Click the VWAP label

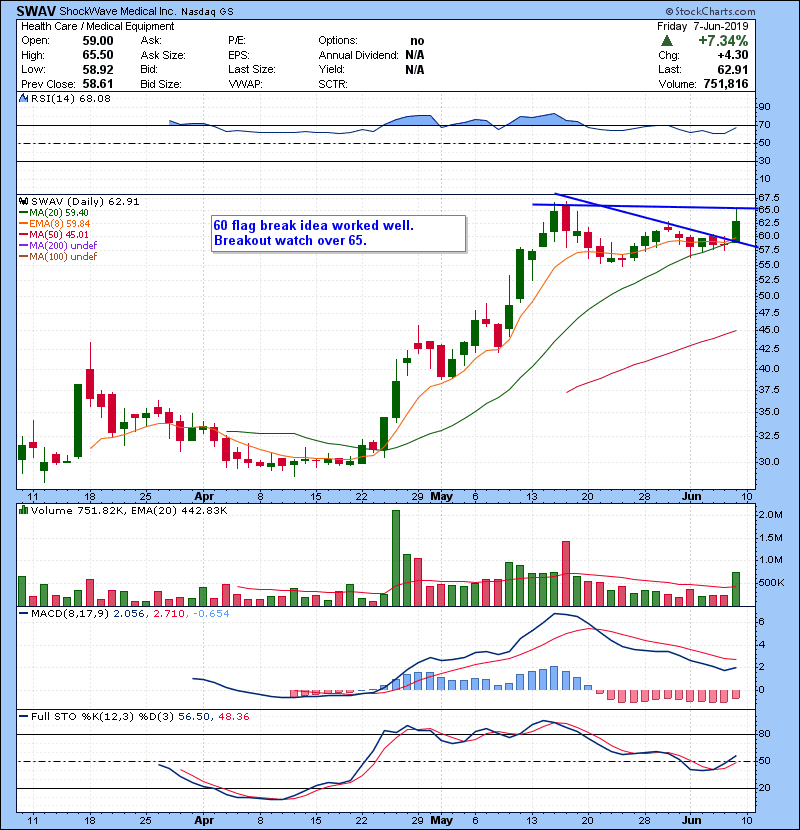point(245,84)
